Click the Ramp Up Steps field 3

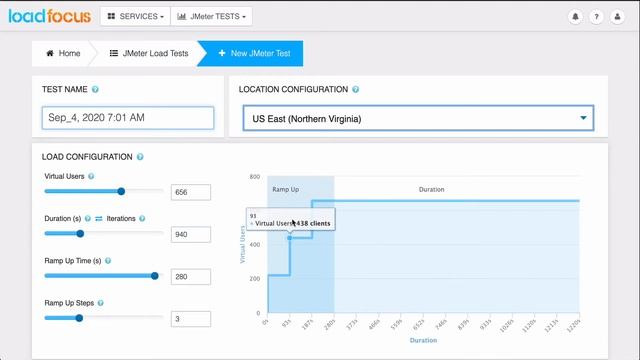[191, 319]
